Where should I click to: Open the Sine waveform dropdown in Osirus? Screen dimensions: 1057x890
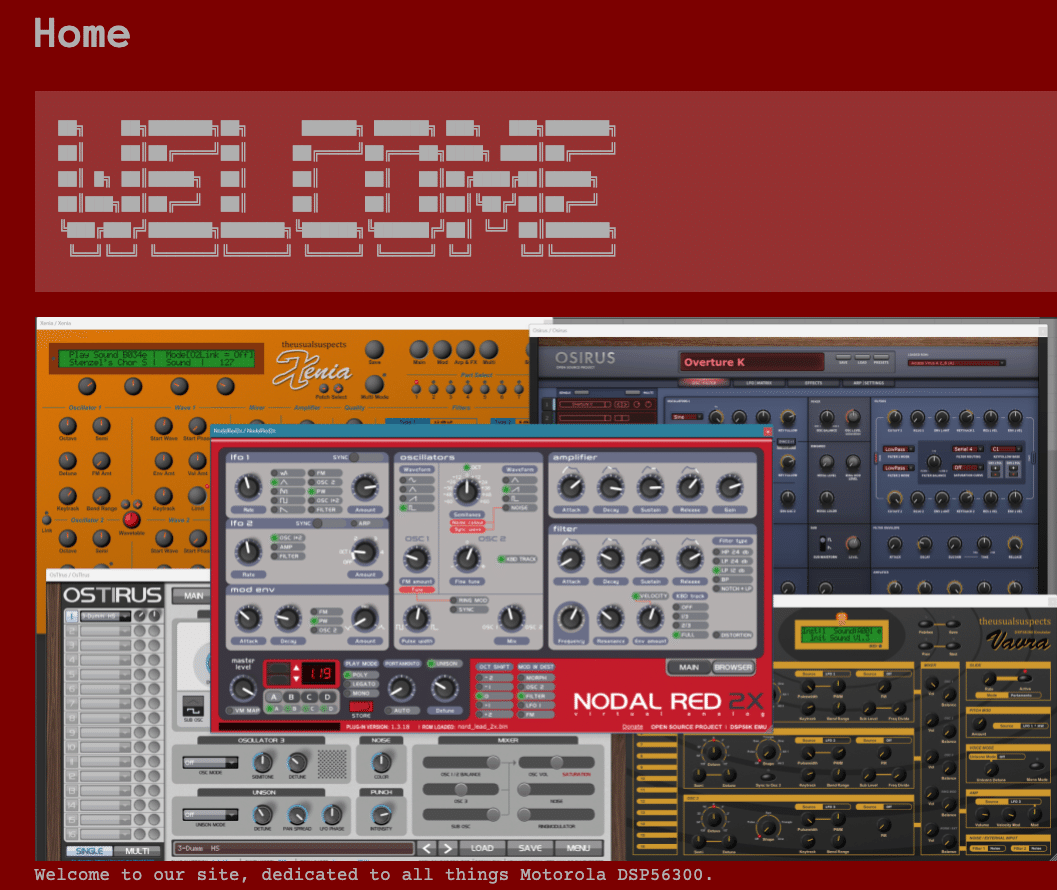click(686, 417)
